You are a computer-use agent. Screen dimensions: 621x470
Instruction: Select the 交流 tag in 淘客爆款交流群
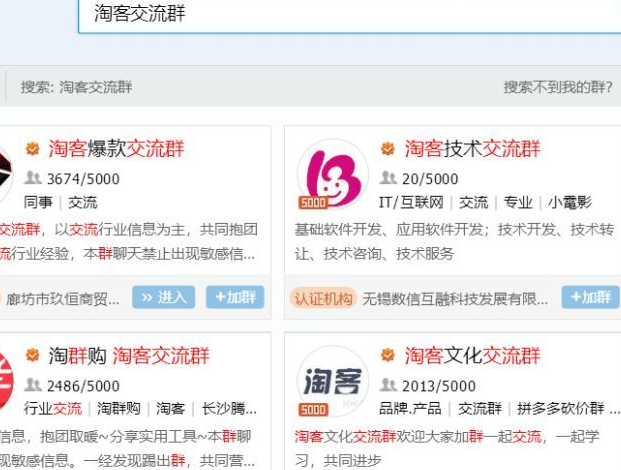[82, 202]
